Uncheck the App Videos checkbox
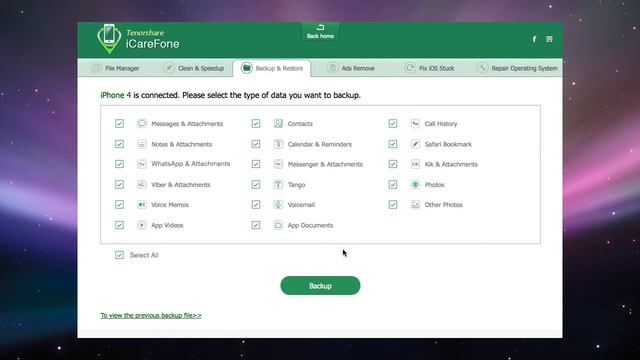The height and width of the screenshot is (360, 640). (x=119, y=225)
